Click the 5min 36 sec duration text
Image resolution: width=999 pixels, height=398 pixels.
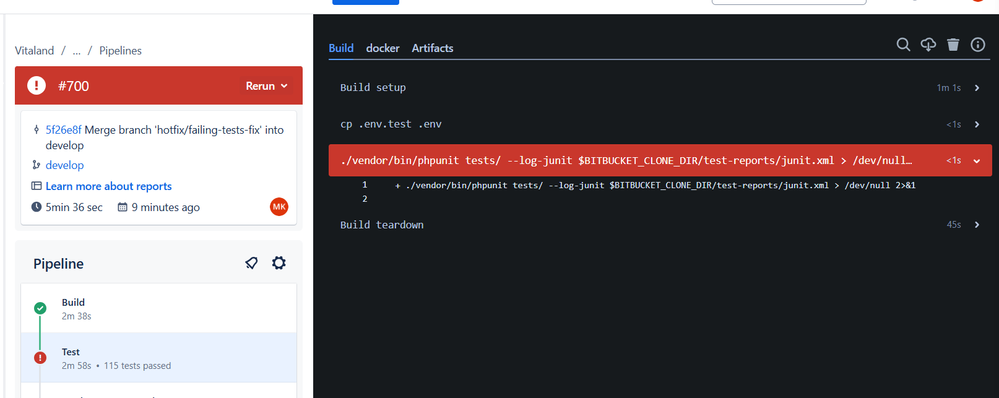pyautogui.click(x=74, y=207)
